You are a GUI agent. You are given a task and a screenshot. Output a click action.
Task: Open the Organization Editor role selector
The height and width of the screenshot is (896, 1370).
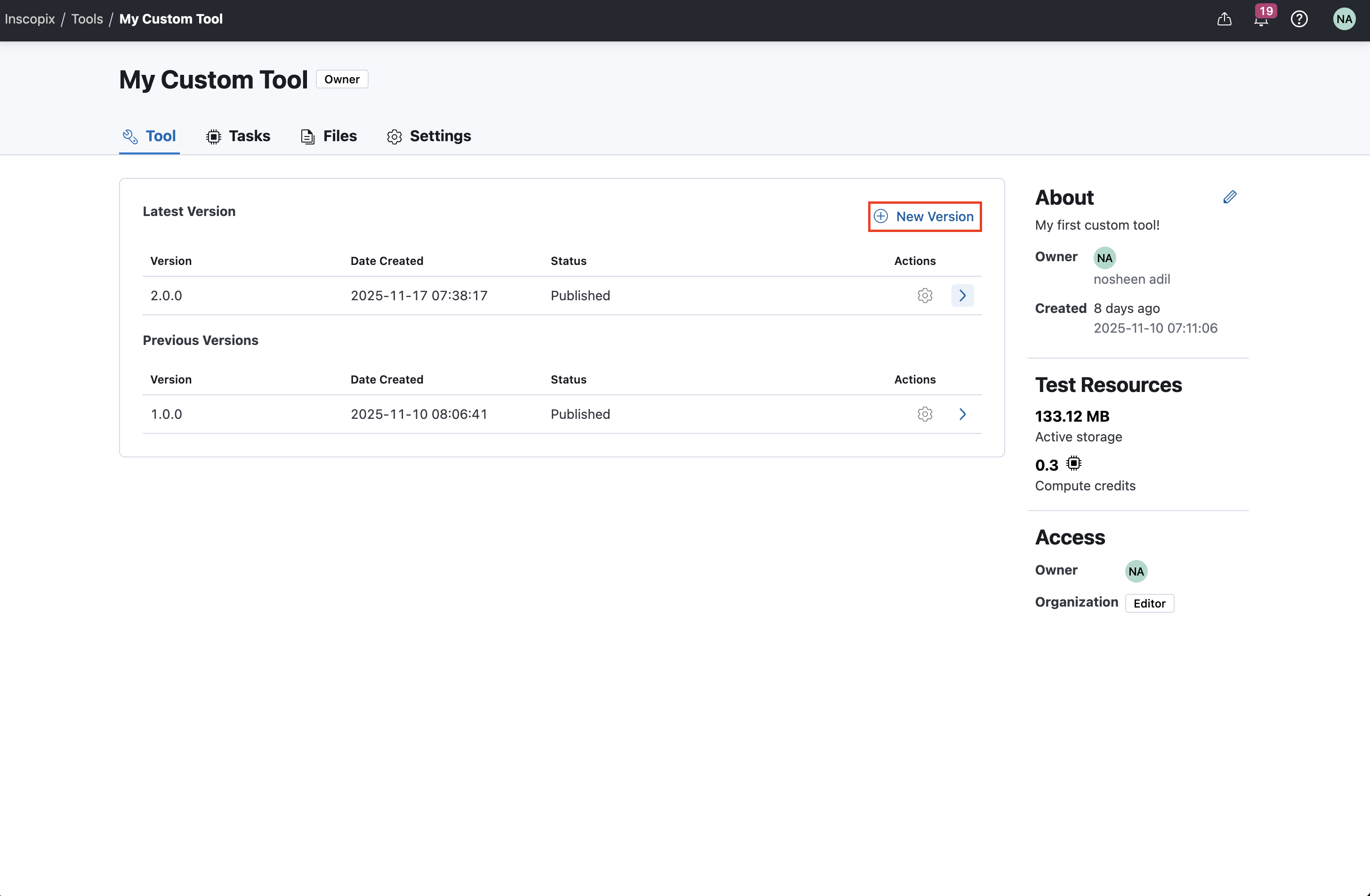(x=1149, y=603)
